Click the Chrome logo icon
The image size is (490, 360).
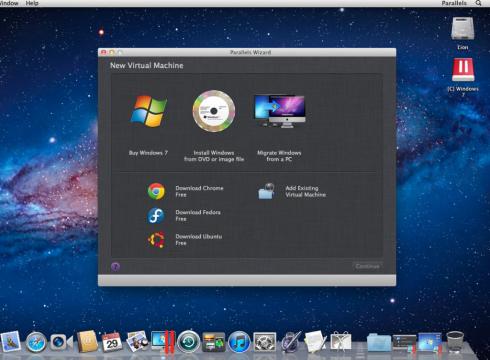[x=156, y=191]
